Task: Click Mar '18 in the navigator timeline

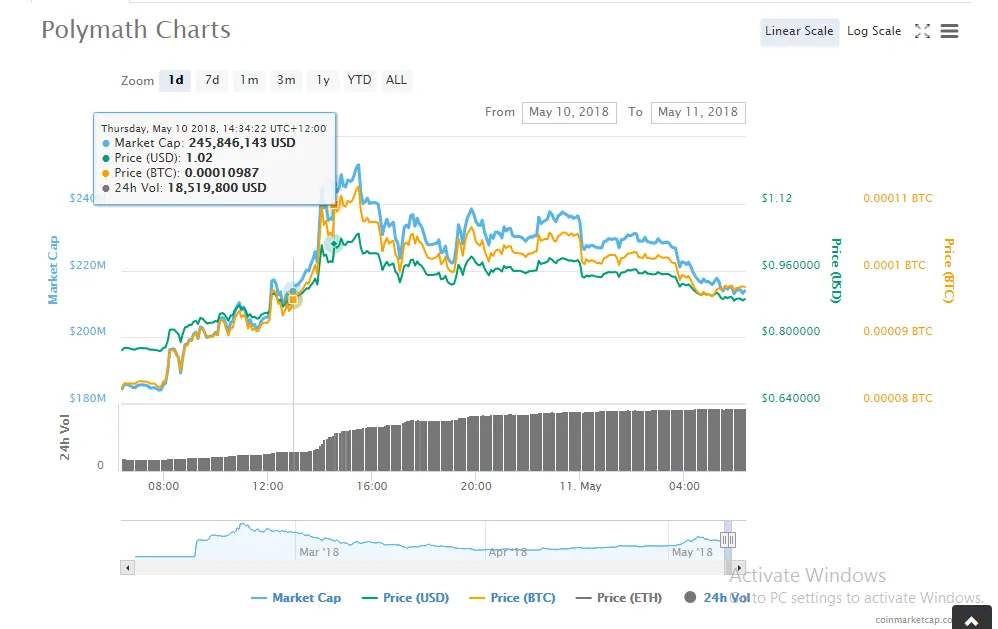Action: click(x=319, y=552)
